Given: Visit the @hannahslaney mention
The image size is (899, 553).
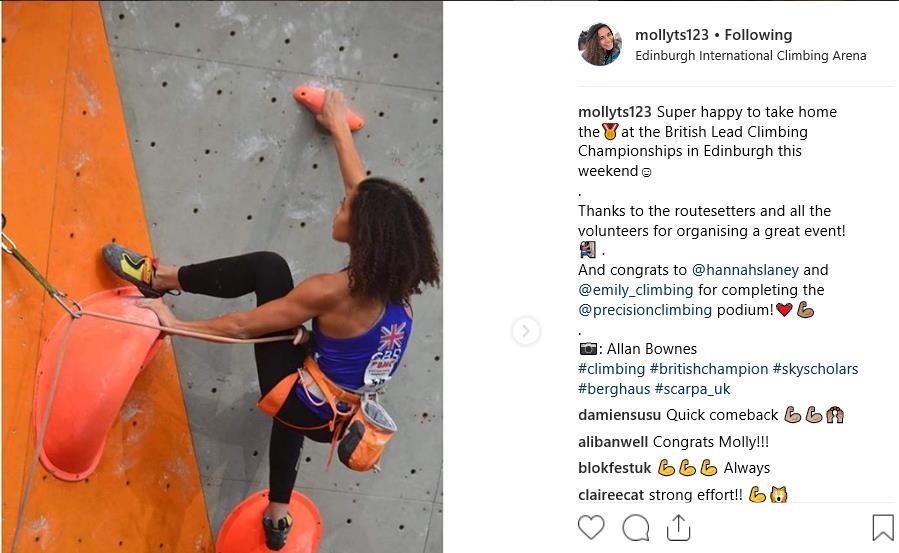Looking at the screenshot, I should click(745, 270).
